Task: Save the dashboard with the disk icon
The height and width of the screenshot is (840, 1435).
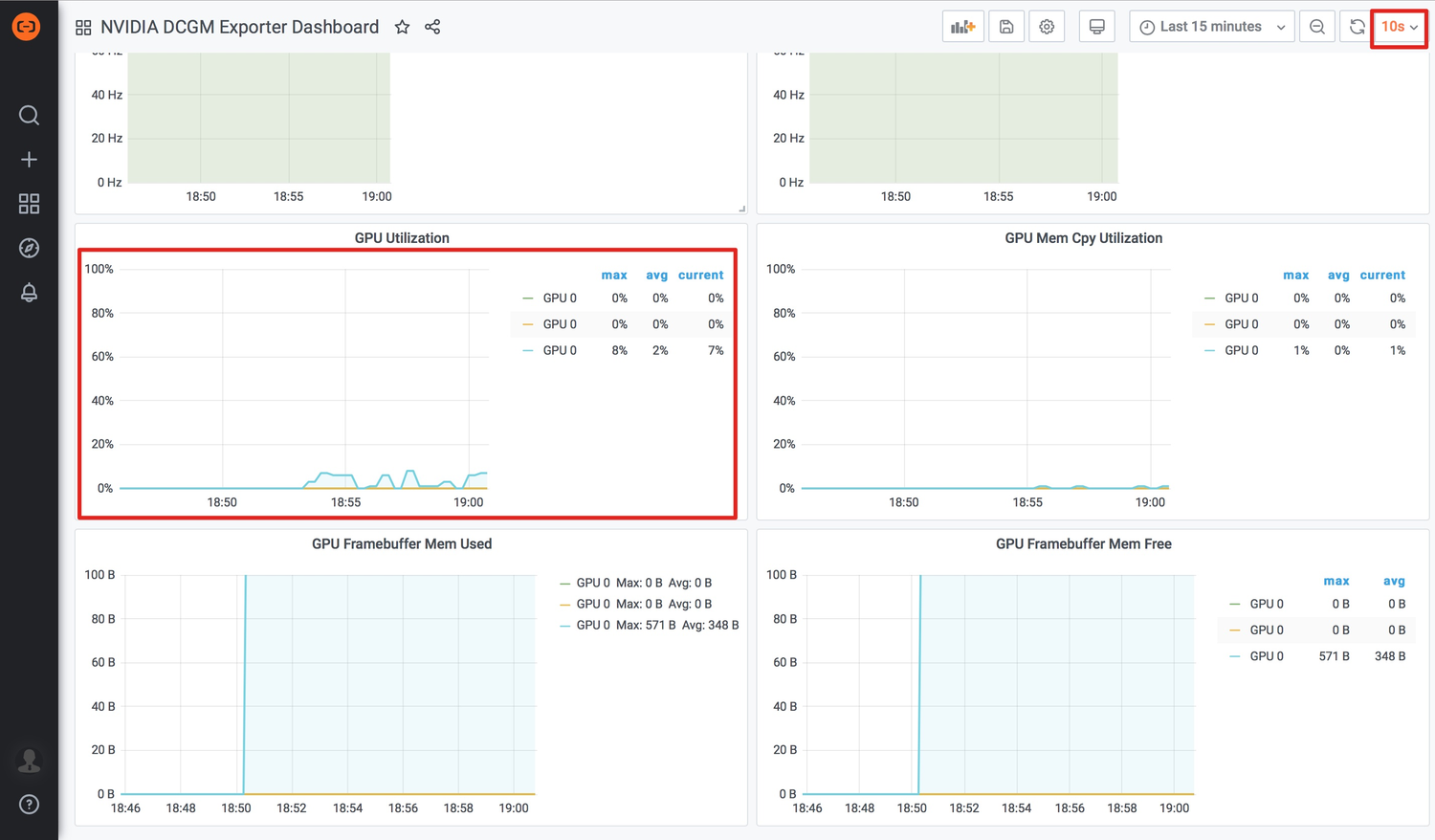Action: 1006,27
